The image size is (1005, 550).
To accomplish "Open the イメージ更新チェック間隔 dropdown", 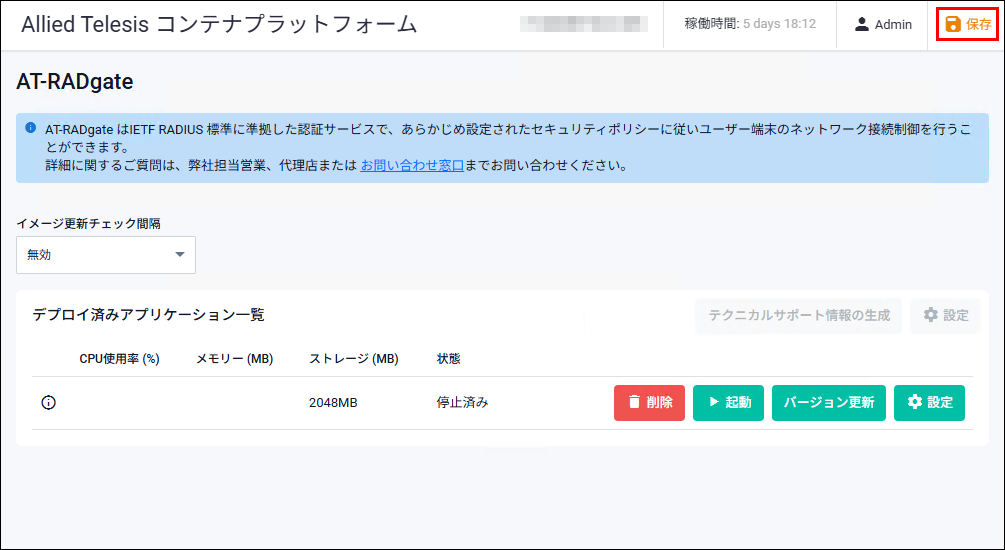I will pyautogui.click(x=106, y=255).
